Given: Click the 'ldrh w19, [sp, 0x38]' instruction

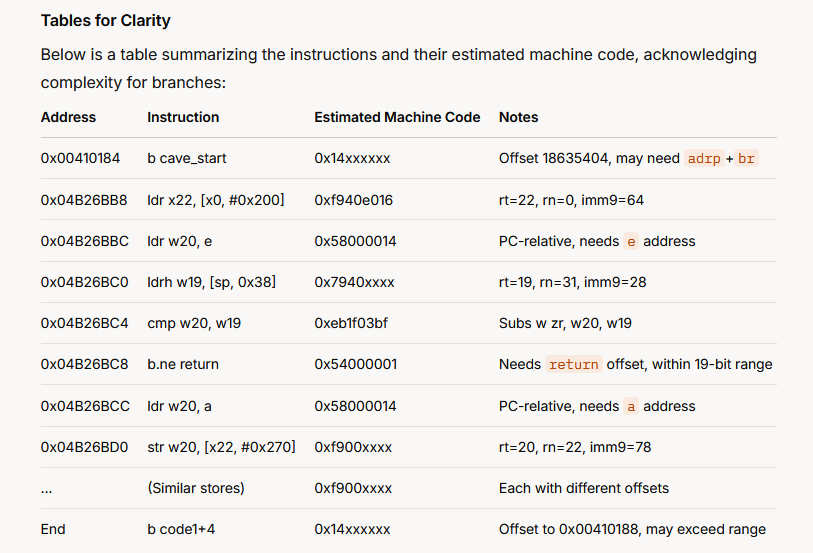Looking at the screenshot, I should click(212, 282).
